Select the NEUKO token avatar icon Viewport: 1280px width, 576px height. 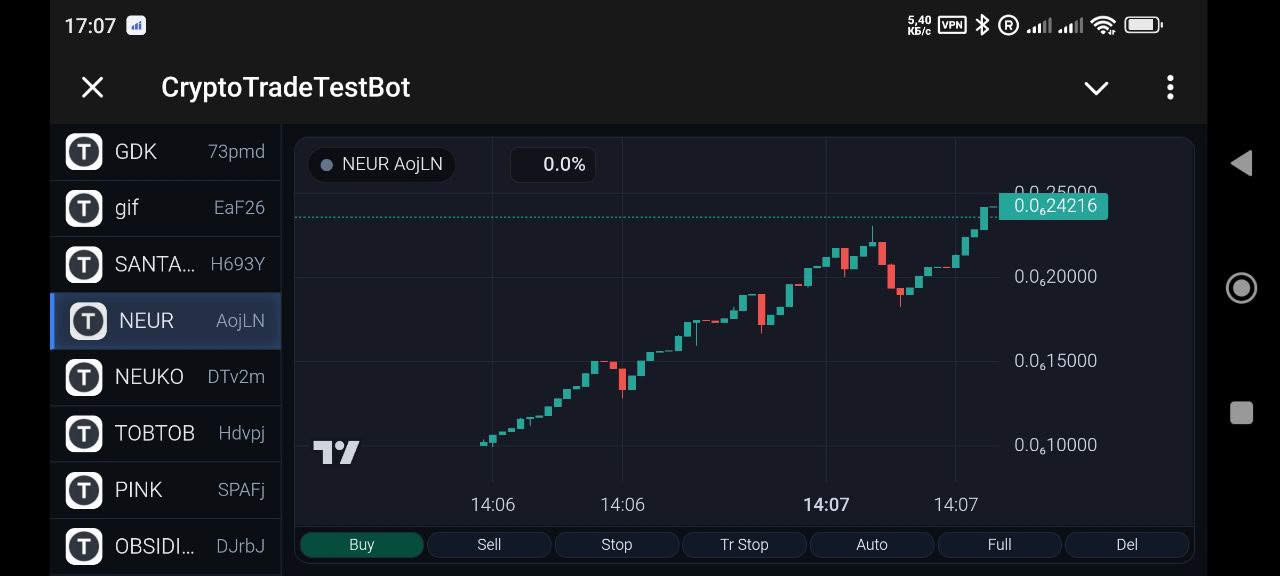[84, 377]
